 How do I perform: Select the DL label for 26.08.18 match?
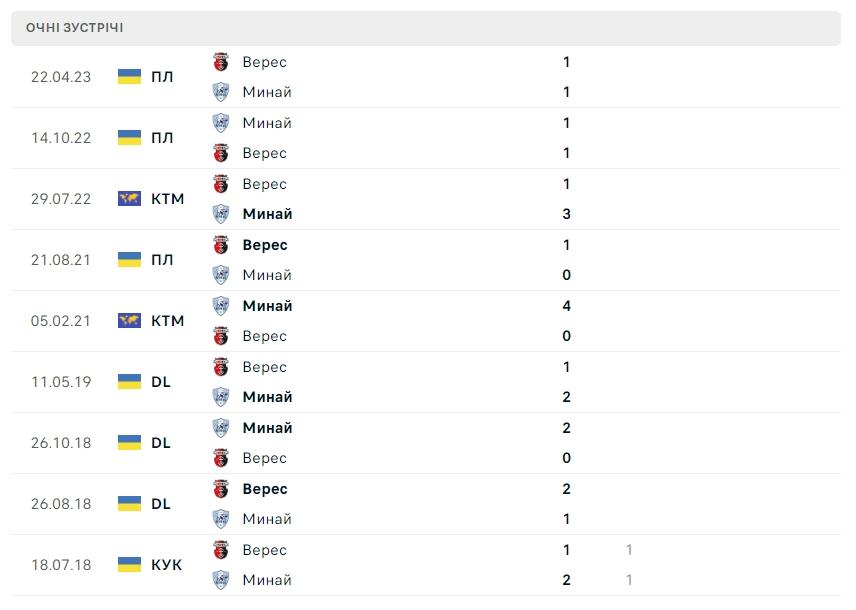tap(161, 504)
